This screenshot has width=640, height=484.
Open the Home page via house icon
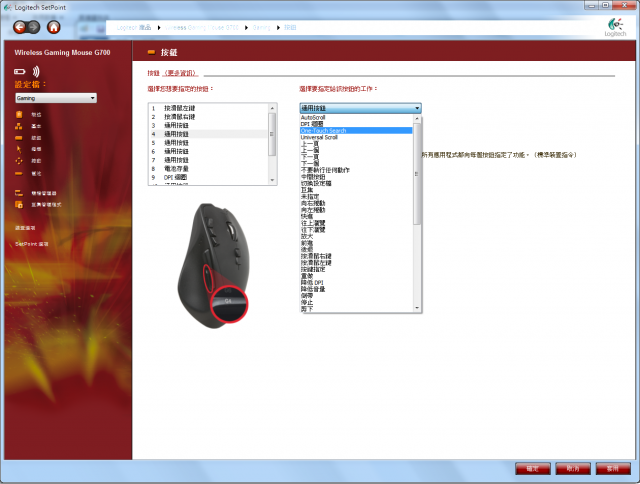pyautogui.click(x=53, y=27)
